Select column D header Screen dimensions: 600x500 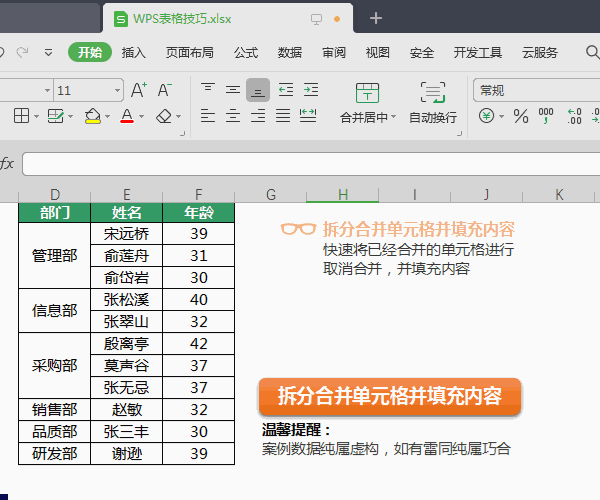coord(55,195)
